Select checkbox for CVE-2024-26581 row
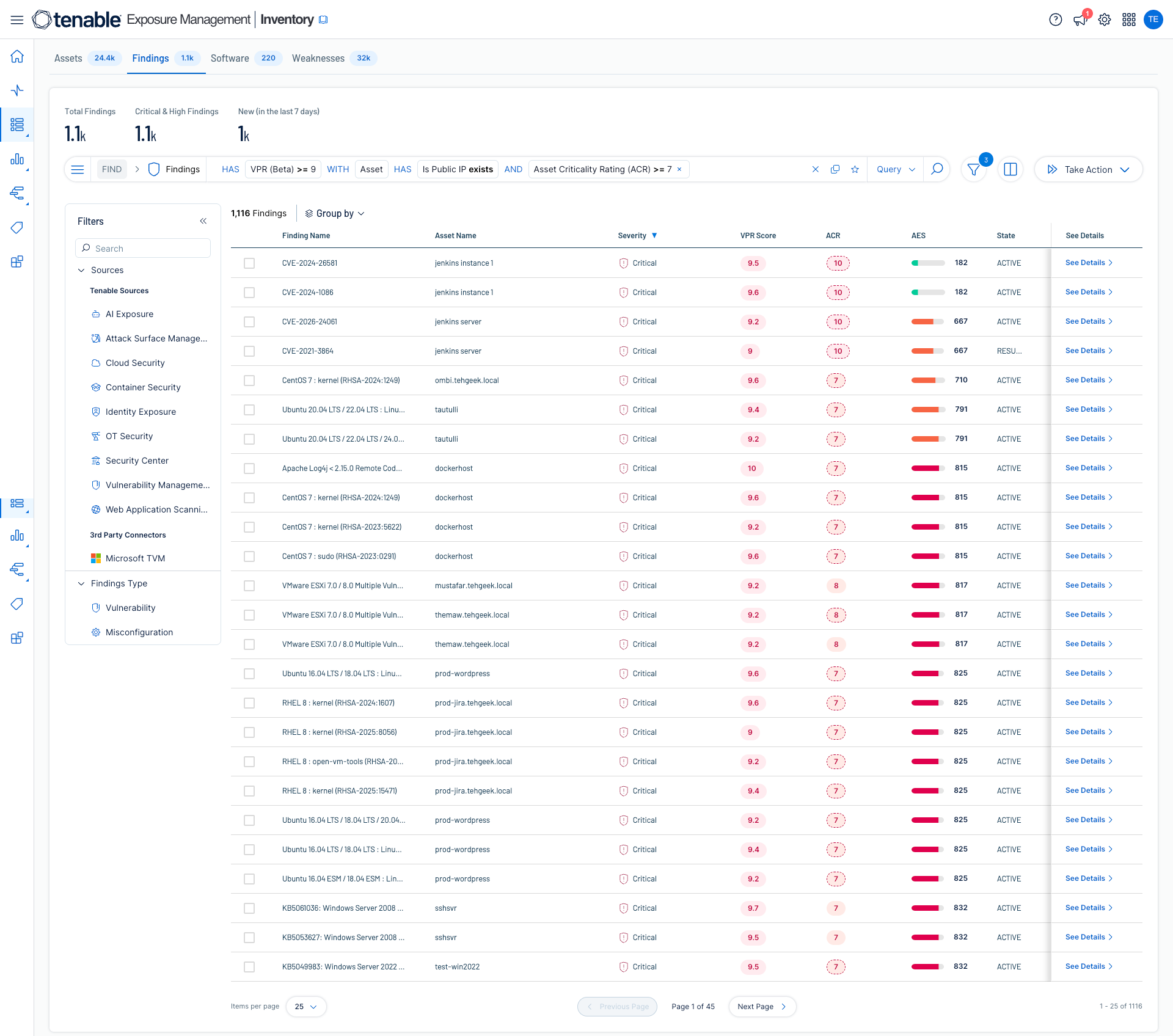1173x1036 pixels. (249, 263)
